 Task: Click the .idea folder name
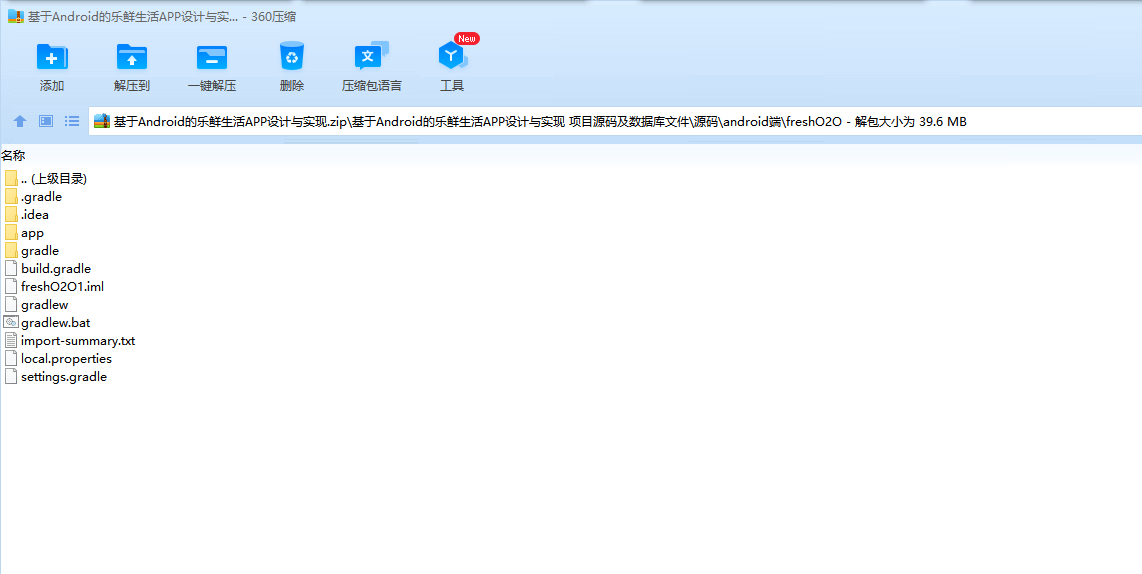[x=35, y=215]
